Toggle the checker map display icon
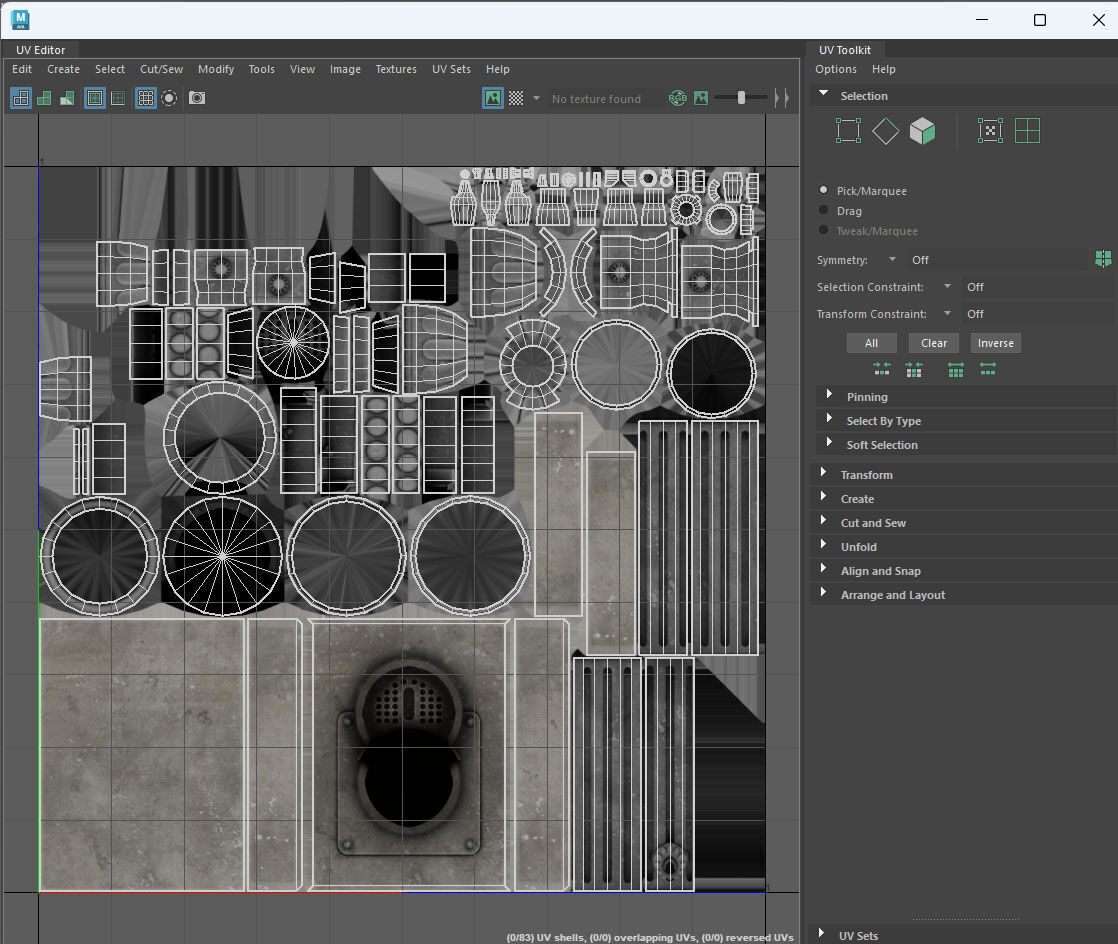Viewport: 1118px width, 944px height. click(x=516, y=98)
